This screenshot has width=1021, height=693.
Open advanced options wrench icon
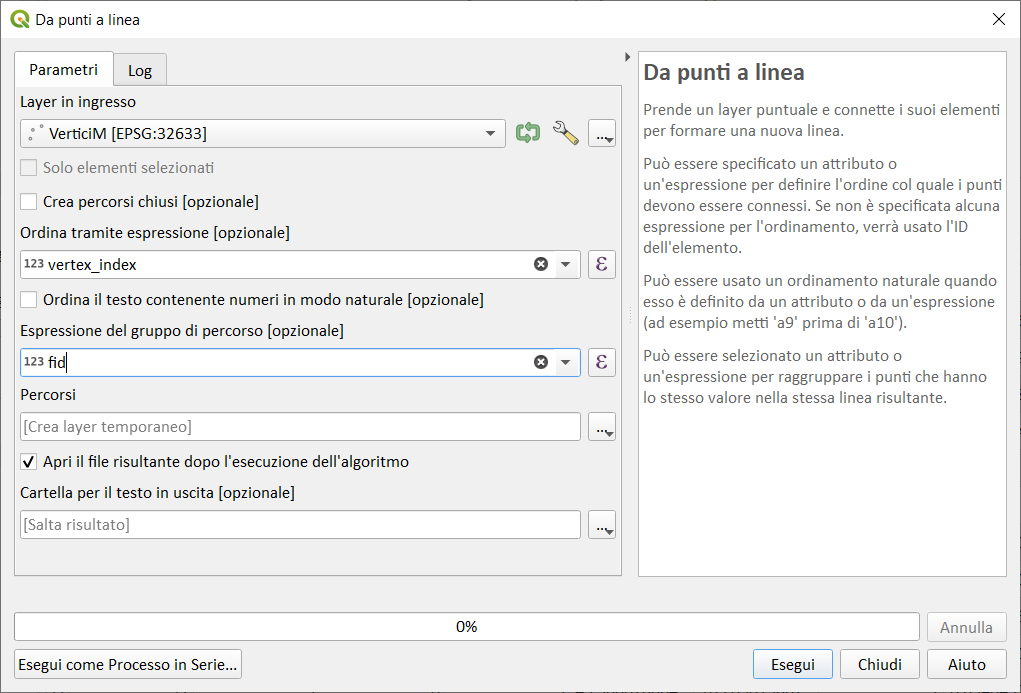pos(566,133)
